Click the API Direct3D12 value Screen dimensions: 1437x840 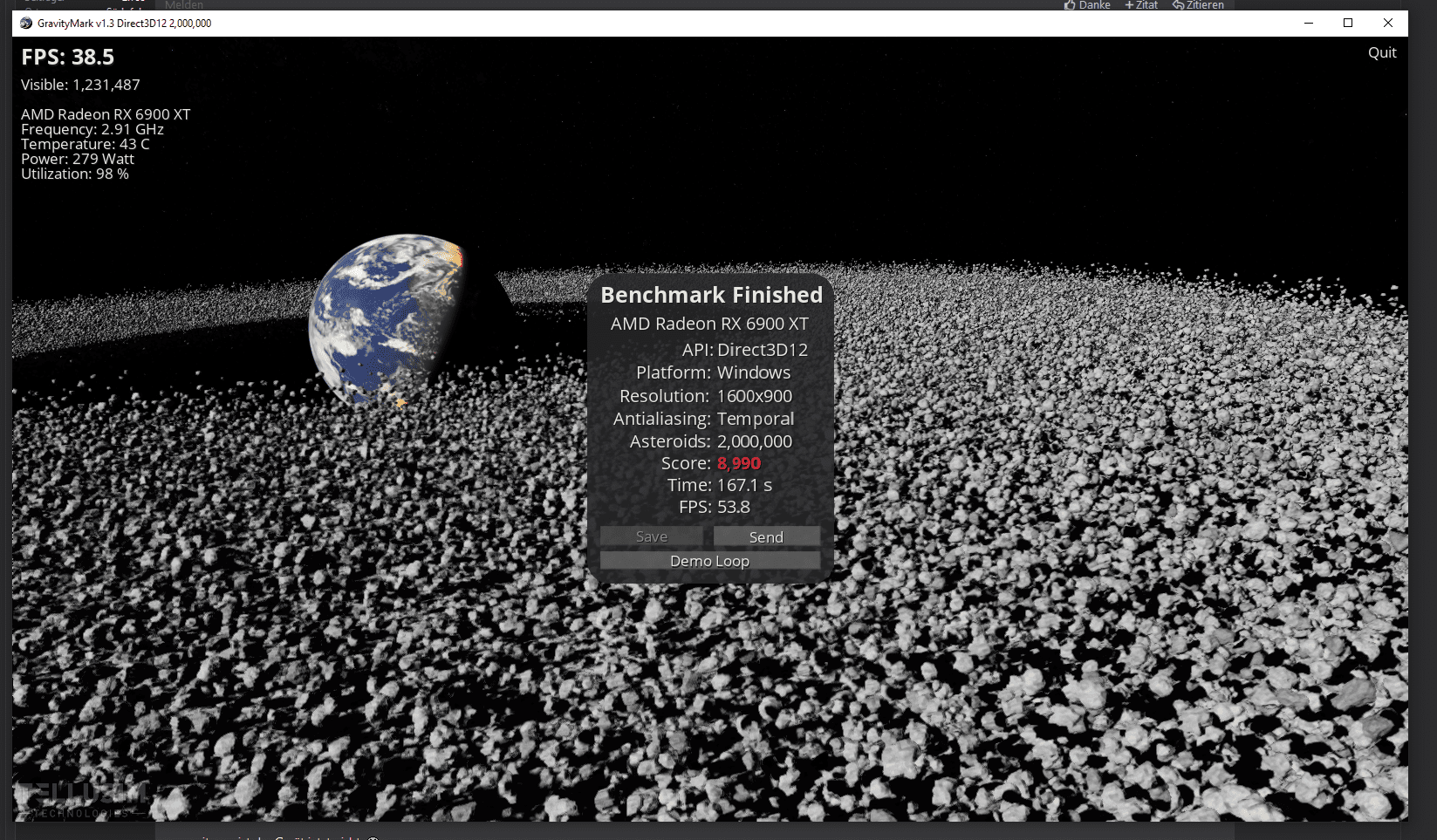[x=763, y=350]
